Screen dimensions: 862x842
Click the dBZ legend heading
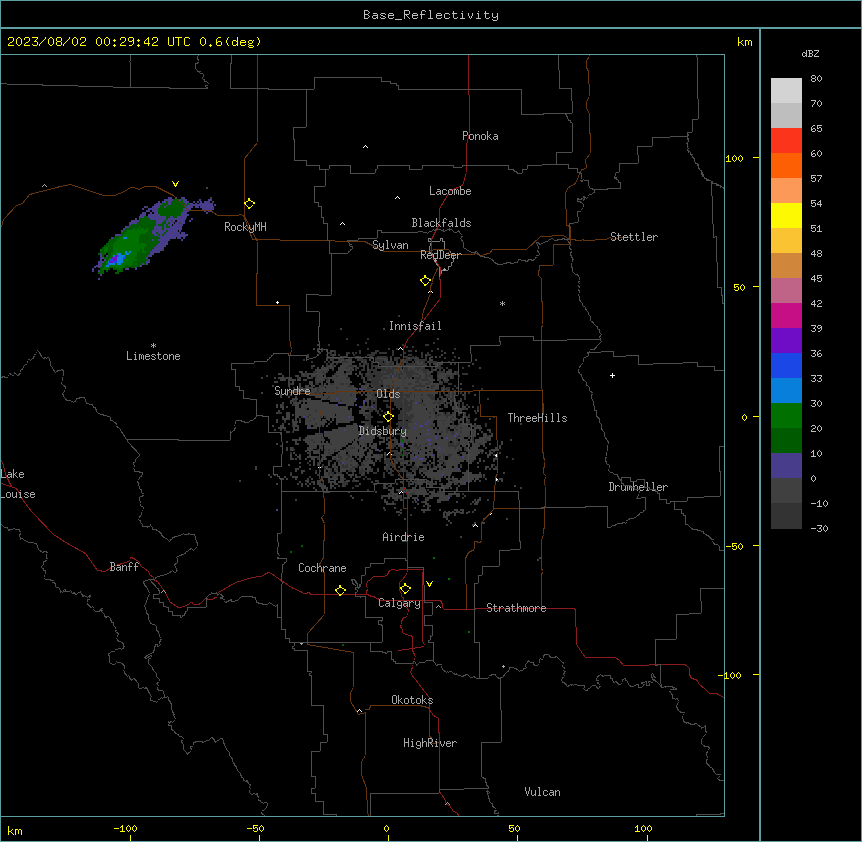pyautogui.click(x=810, y=53)
